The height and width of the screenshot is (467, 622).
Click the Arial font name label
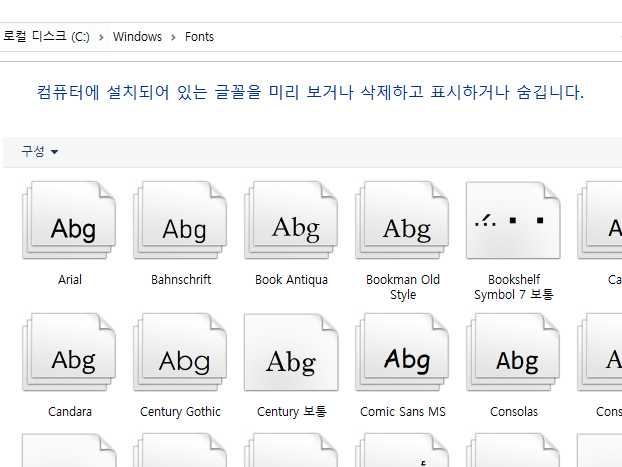click(x=70, y=280)
